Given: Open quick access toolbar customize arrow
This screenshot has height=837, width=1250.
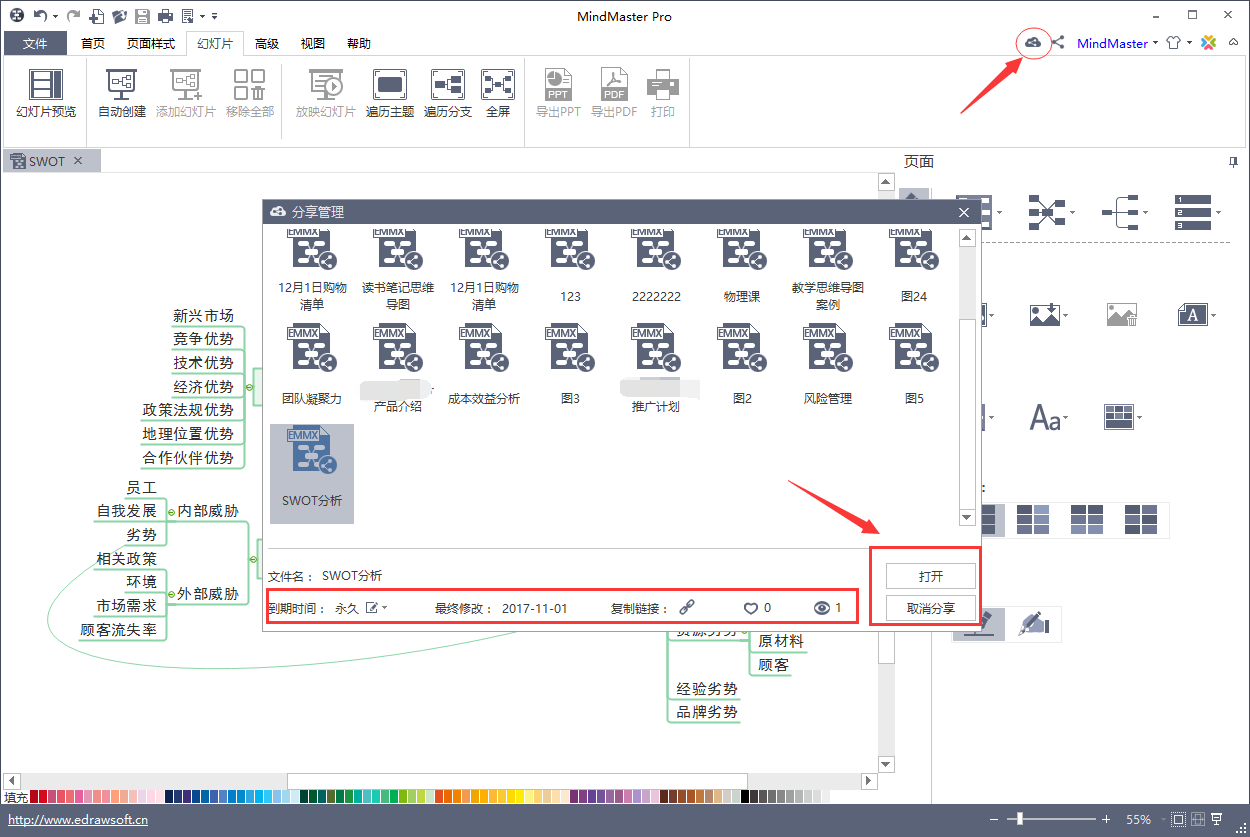Looking at the screenshot, I should pos(214,16).
